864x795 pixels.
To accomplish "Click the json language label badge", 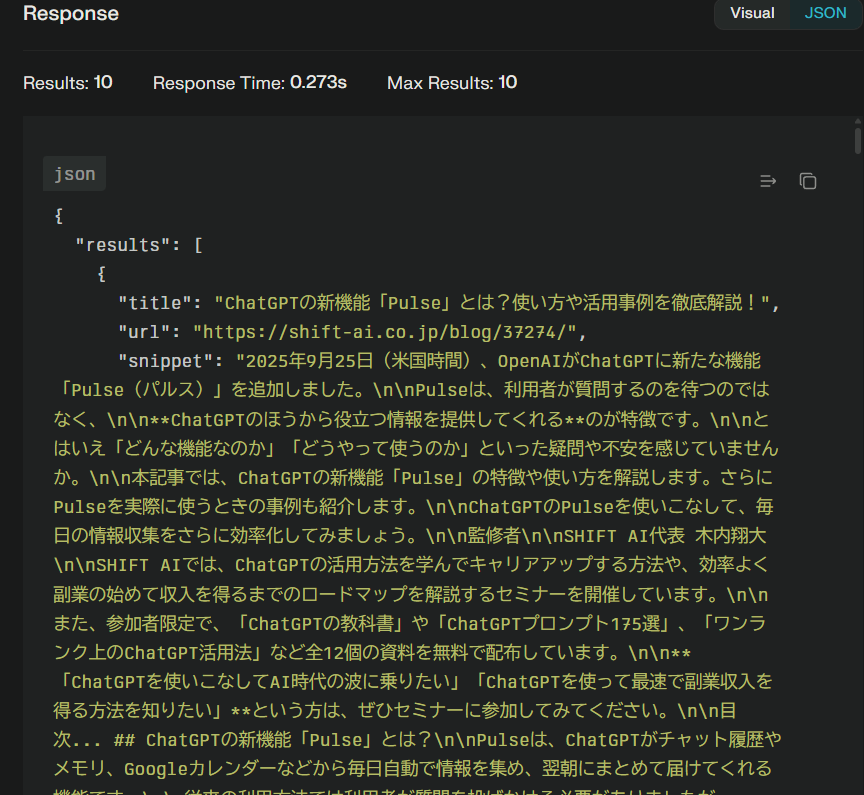I will pos(74,174).
